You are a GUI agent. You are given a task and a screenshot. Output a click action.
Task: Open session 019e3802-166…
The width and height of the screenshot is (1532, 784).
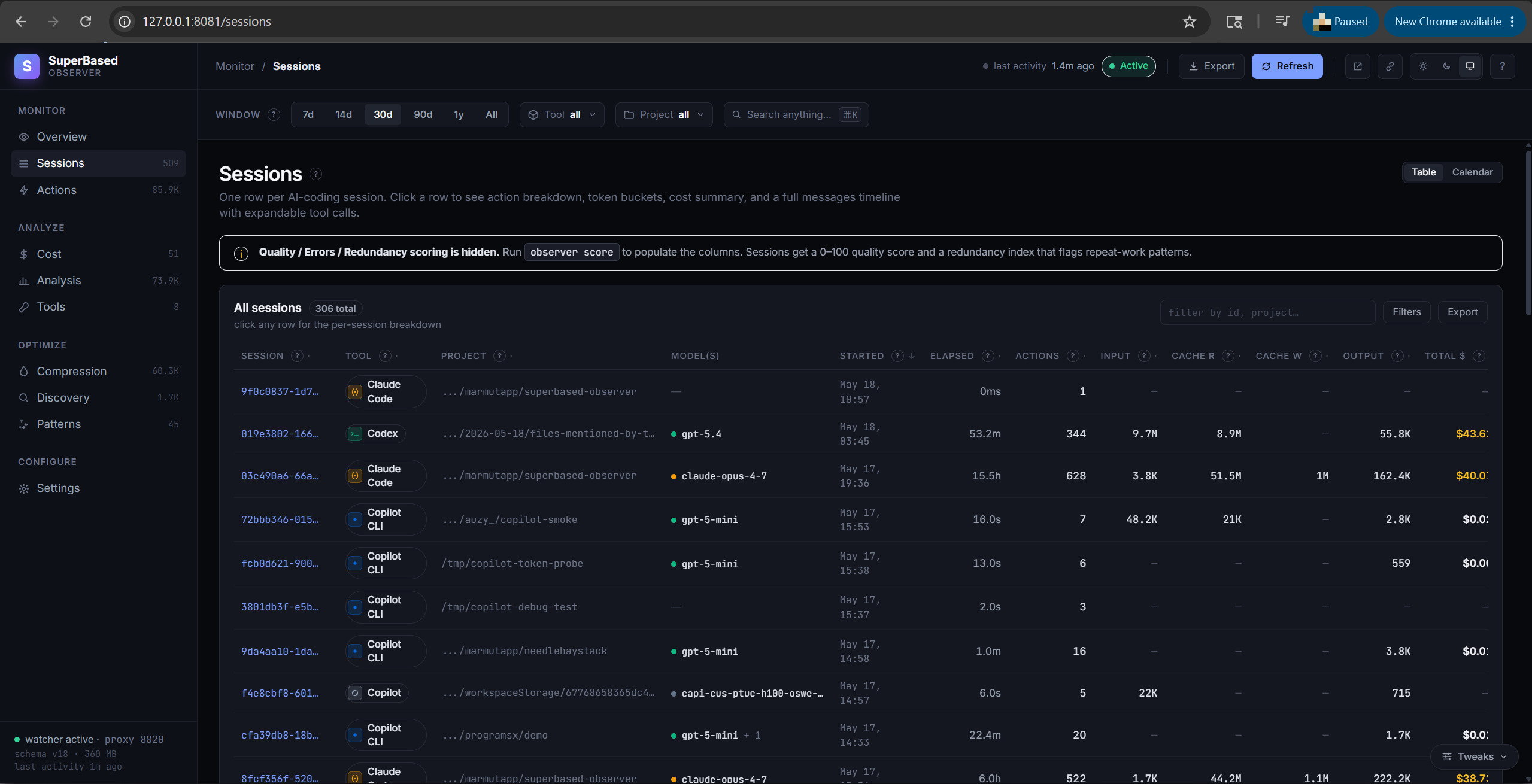pyautogui.click(x=280, y=434)
